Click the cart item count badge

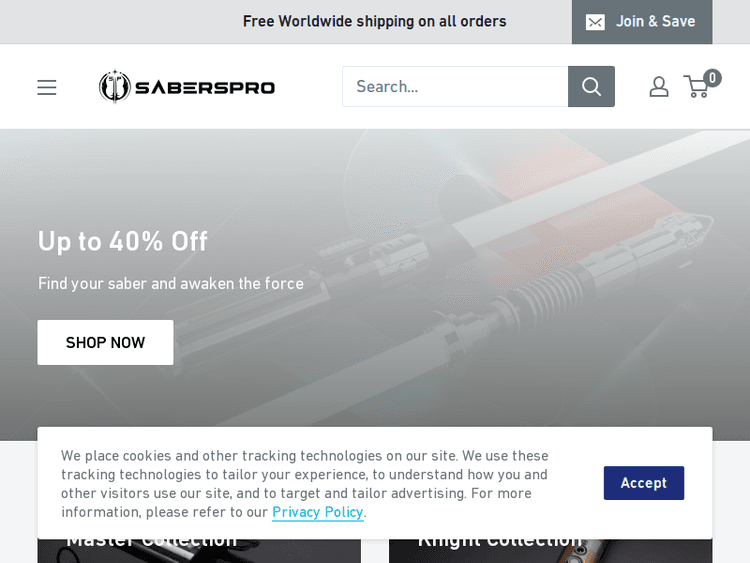pyautogui.click(x=712, y=78)
